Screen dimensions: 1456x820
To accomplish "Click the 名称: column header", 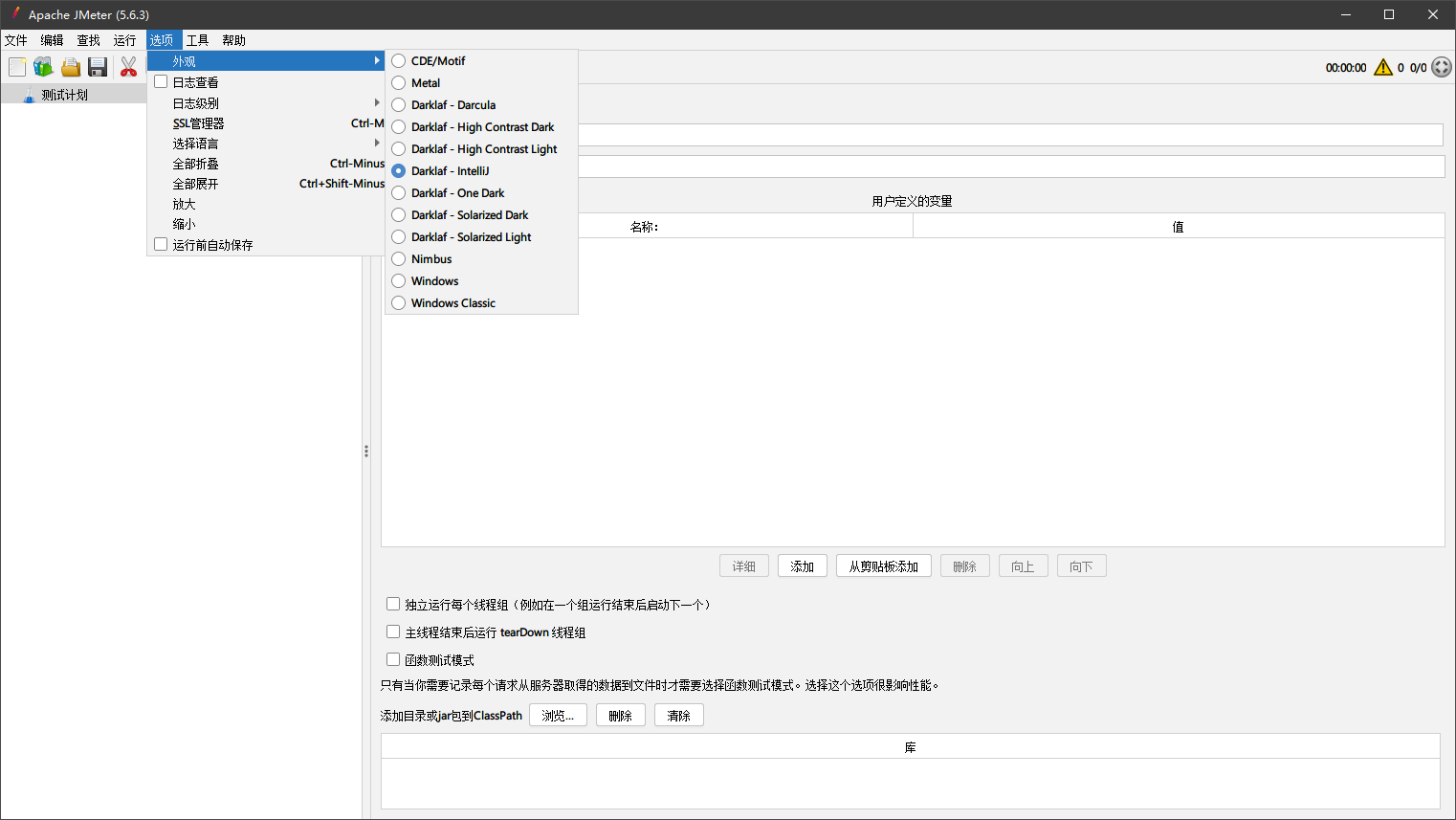I will pos(645,227).
